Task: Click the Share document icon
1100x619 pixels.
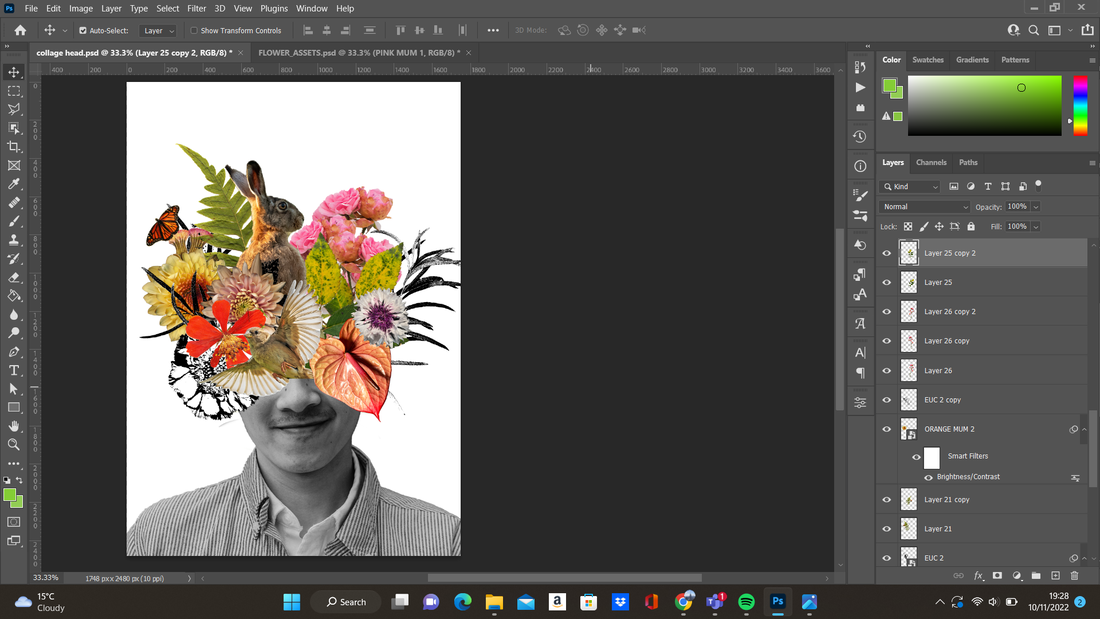Action: pyautogui.click(x=1087, y=30)
